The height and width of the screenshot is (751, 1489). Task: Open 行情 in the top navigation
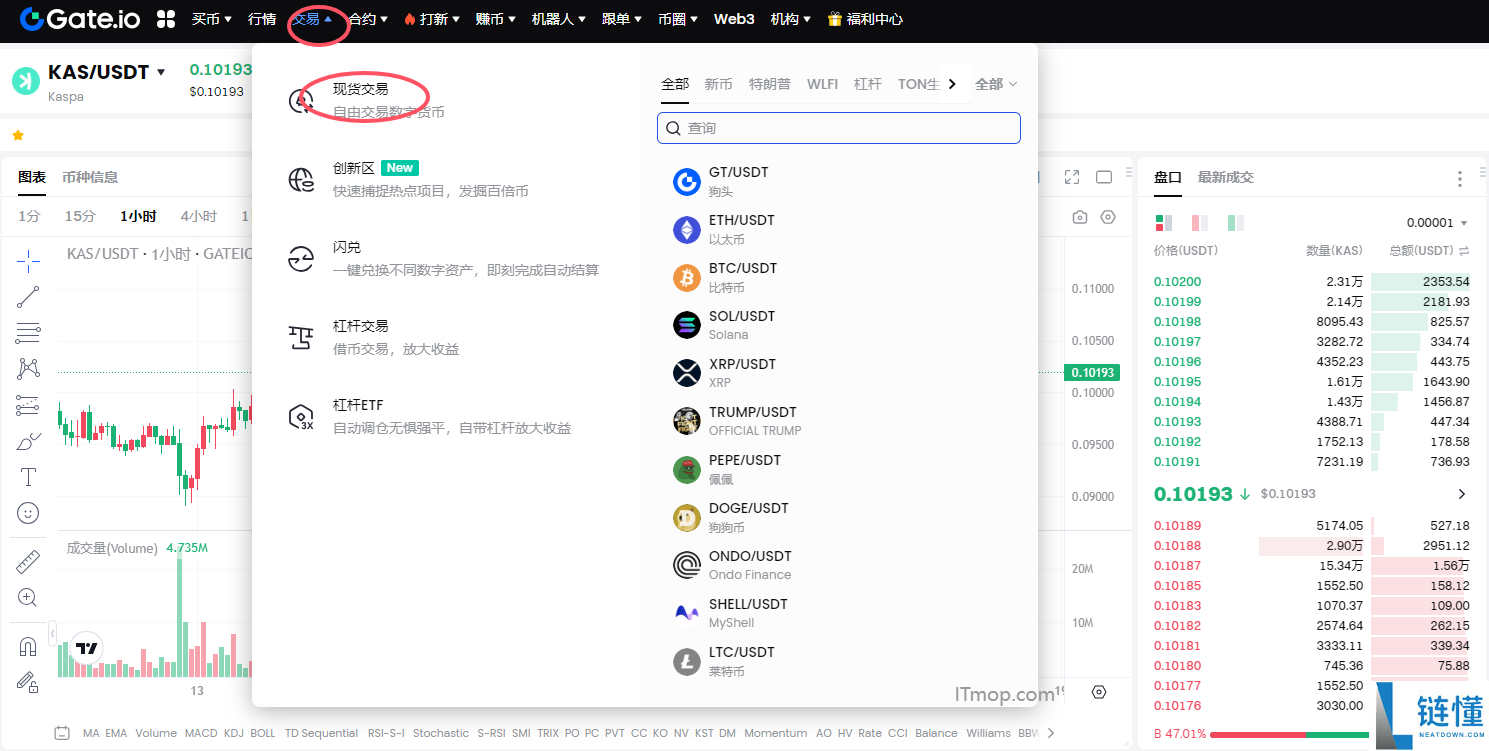click(262, 19)
